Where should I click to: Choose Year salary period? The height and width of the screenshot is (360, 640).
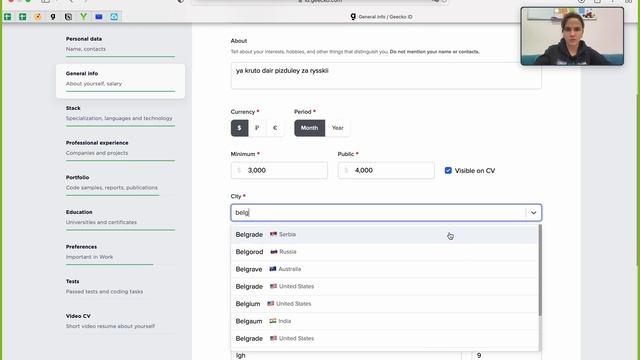(338, 128)
